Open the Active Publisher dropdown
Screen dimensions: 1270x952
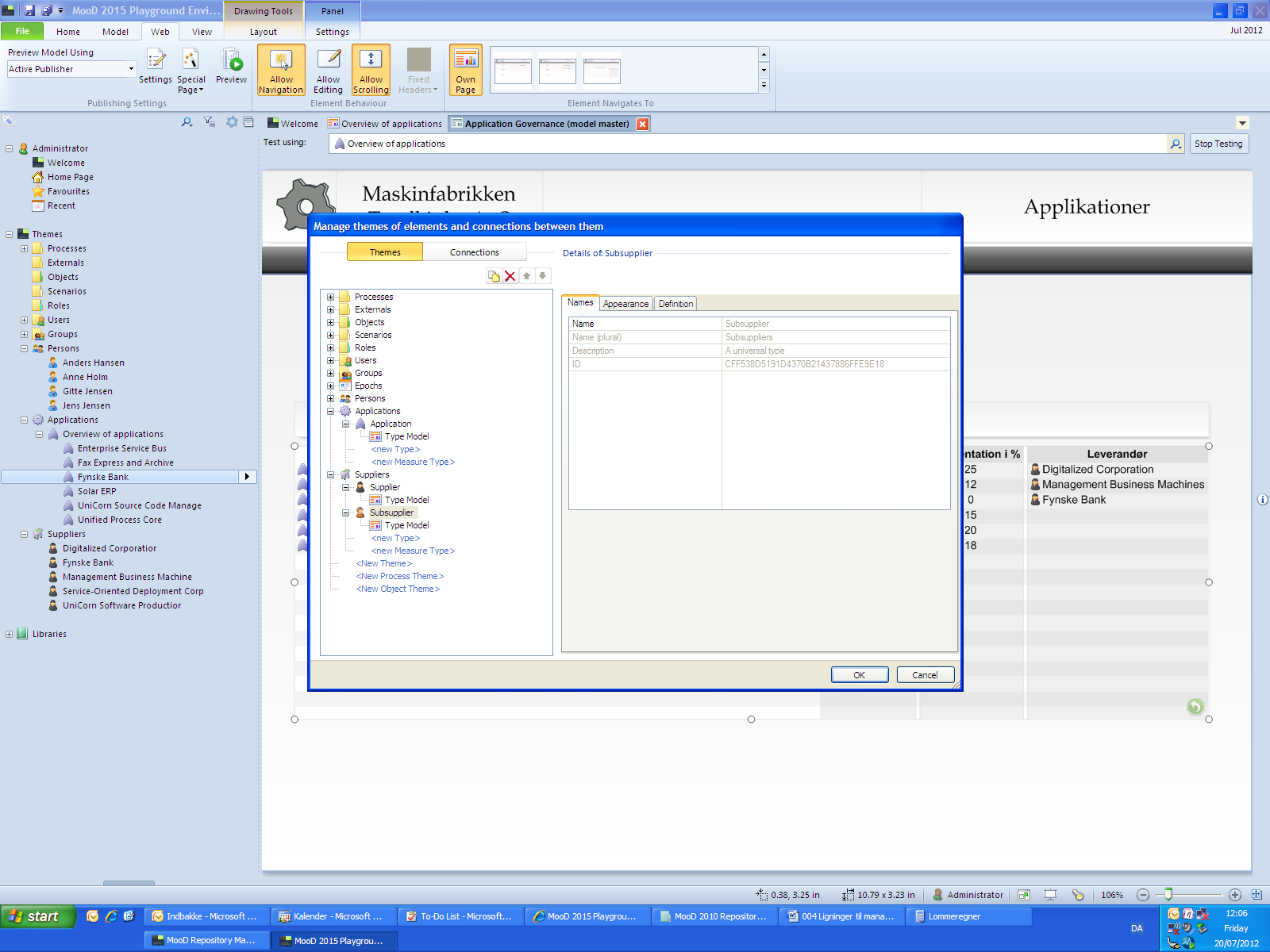coord(131,69)
